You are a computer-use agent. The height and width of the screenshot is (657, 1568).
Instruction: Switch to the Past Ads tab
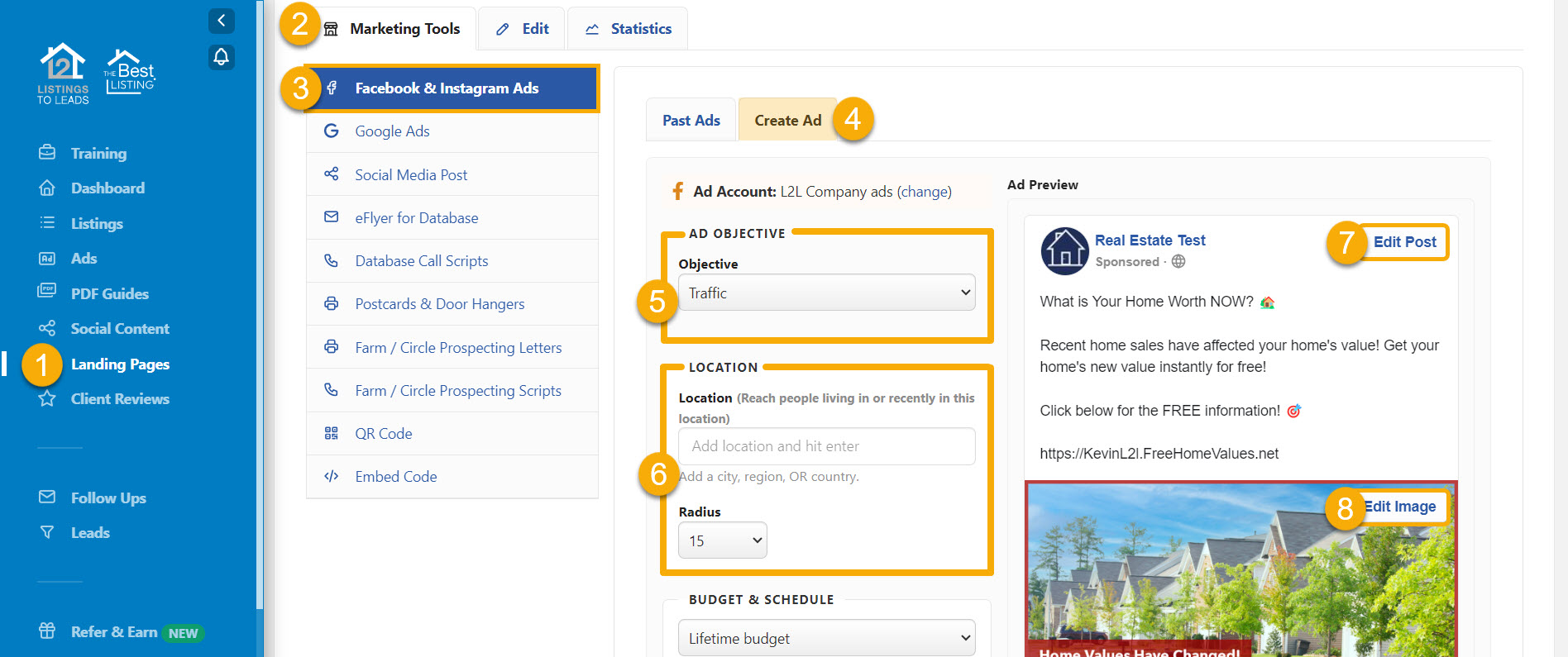tap(691, 121)
